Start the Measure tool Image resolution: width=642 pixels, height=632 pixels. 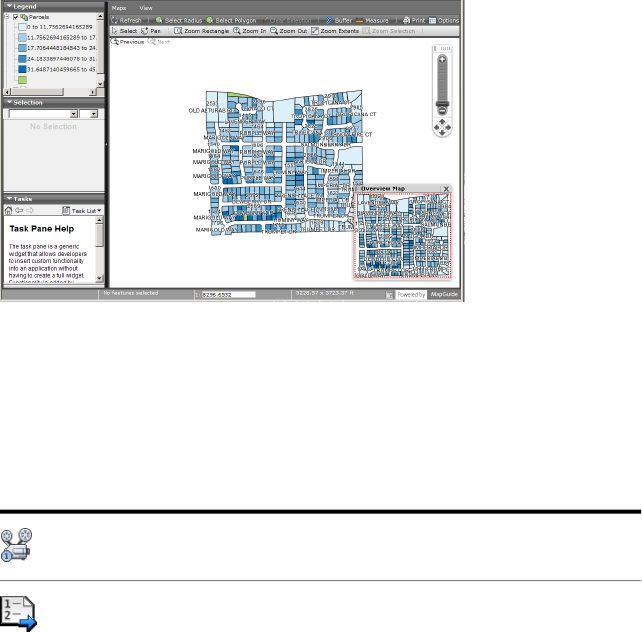pyautogui.click(x=372, y=20)
